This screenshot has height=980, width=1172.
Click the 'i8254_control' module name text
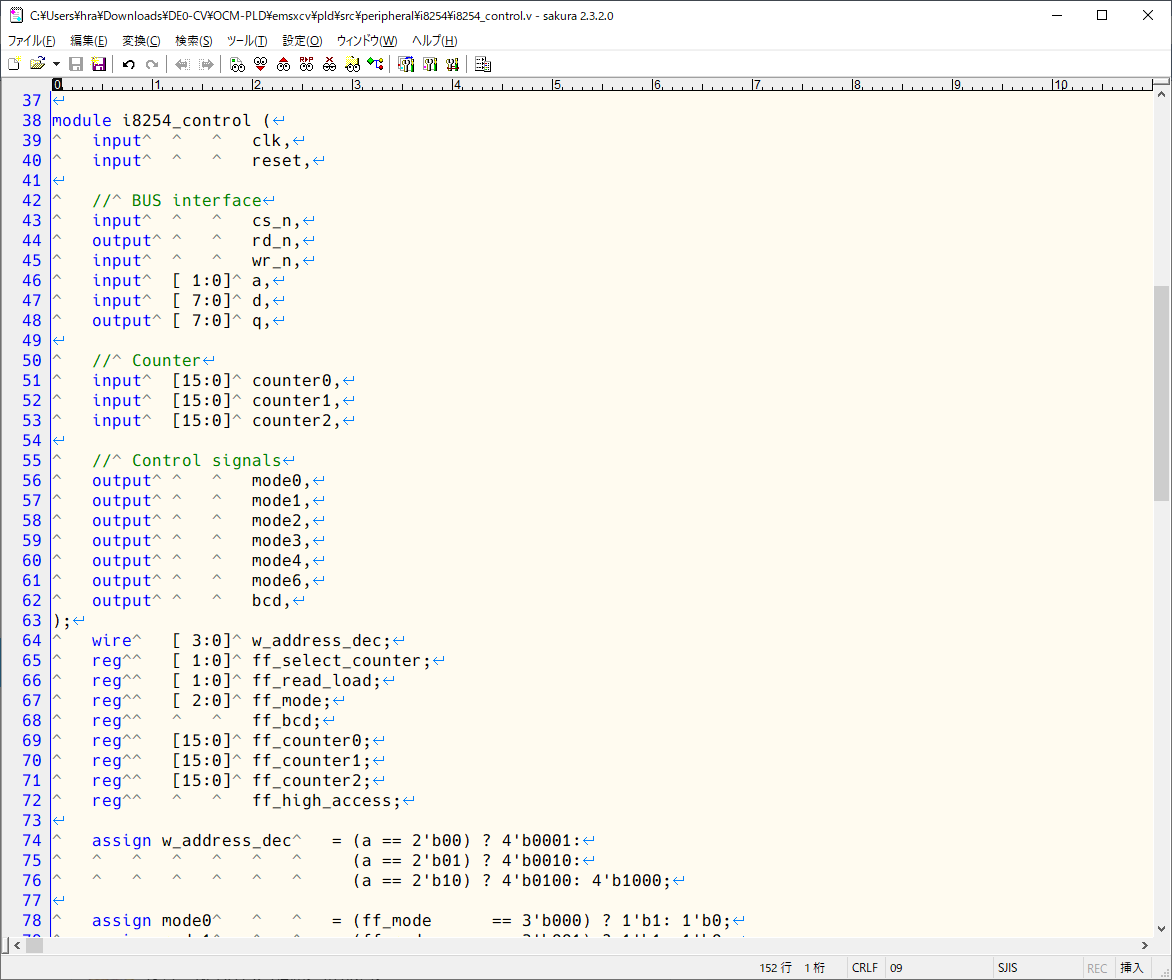click(187, 120)
